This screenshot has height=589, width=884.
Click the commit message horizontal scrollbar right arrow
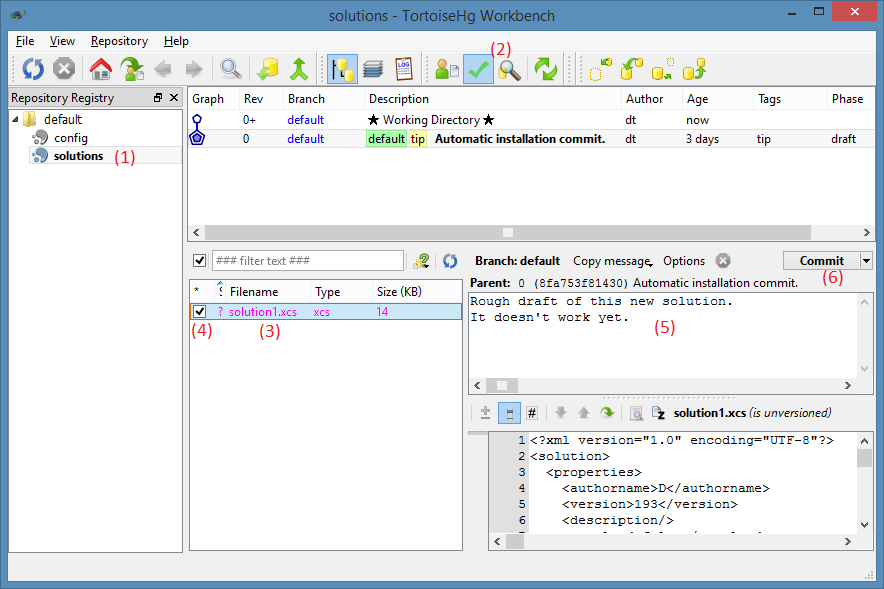pyautogui.click(x=847, y=386)
